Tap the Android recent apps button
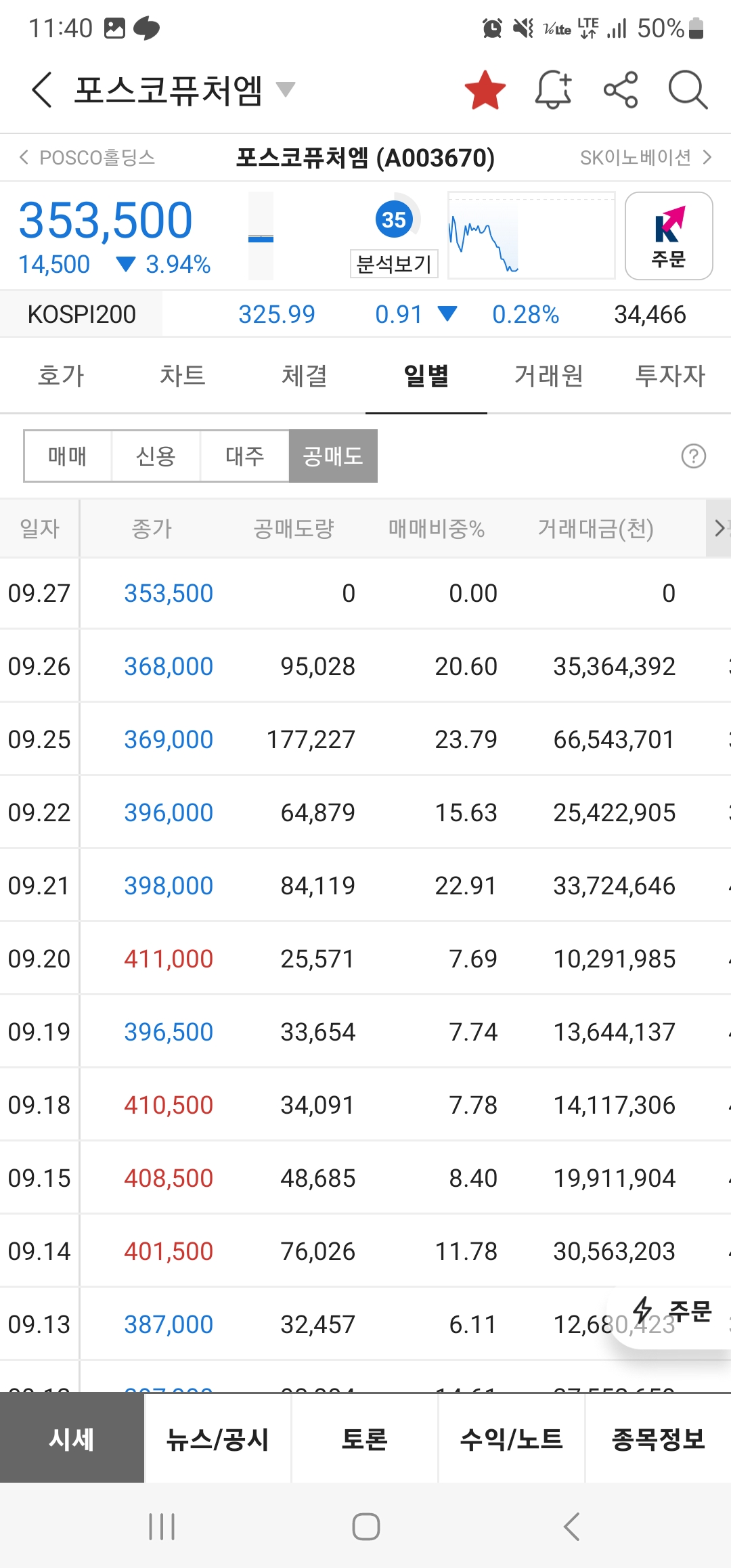Image resolution: width=731 pixels, height=1568 pixels. (162, 1527)
